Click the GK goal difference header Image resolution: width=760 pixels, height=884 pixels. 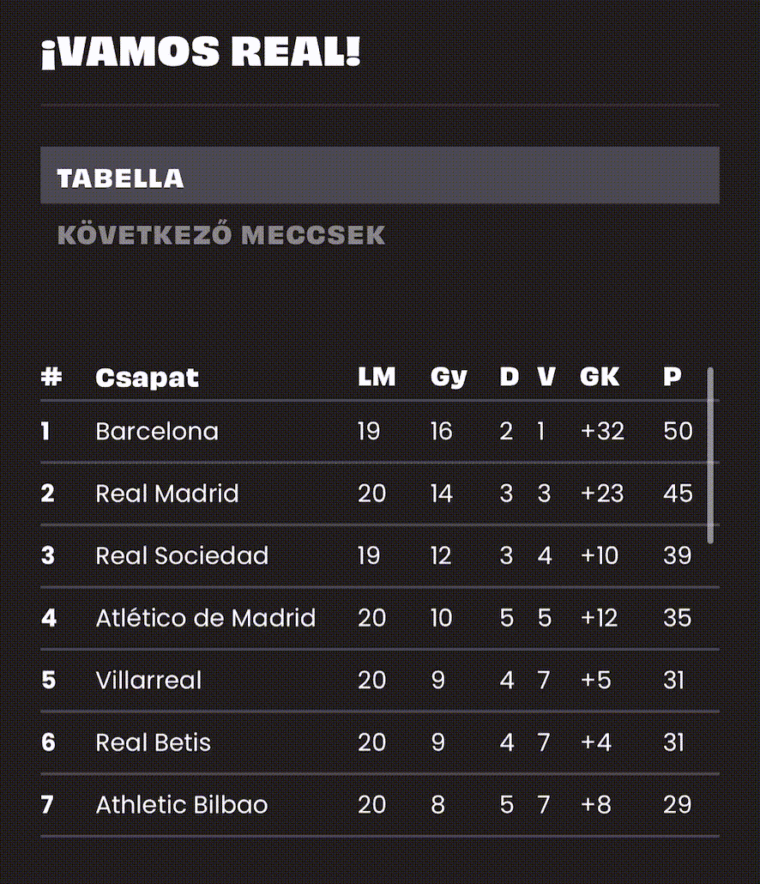pos(599,377)
